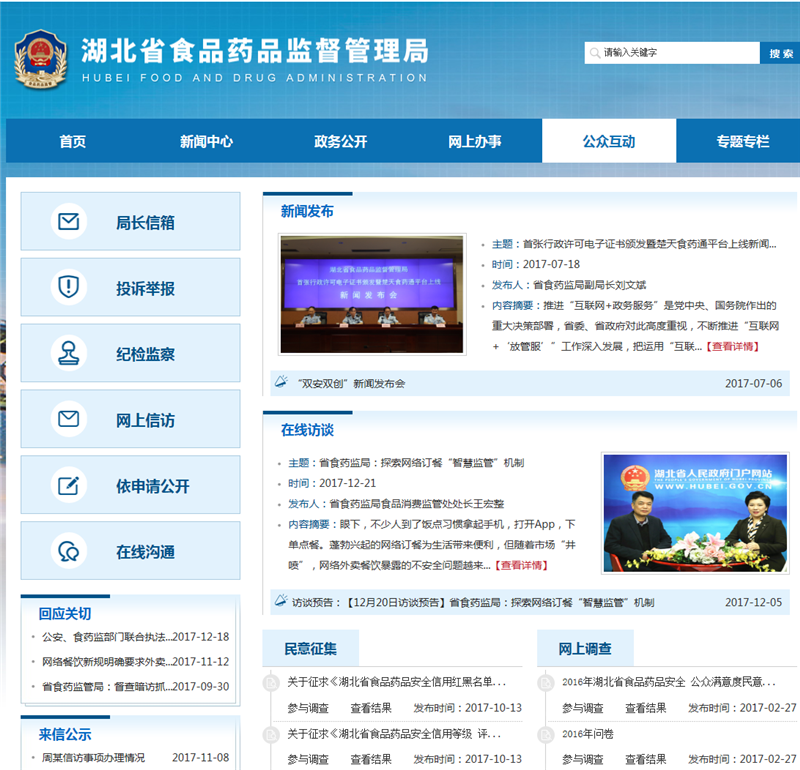800x770 pixels.
Task: Open 查看详情 link in 在线访谈 section
Action: [521, 565]
